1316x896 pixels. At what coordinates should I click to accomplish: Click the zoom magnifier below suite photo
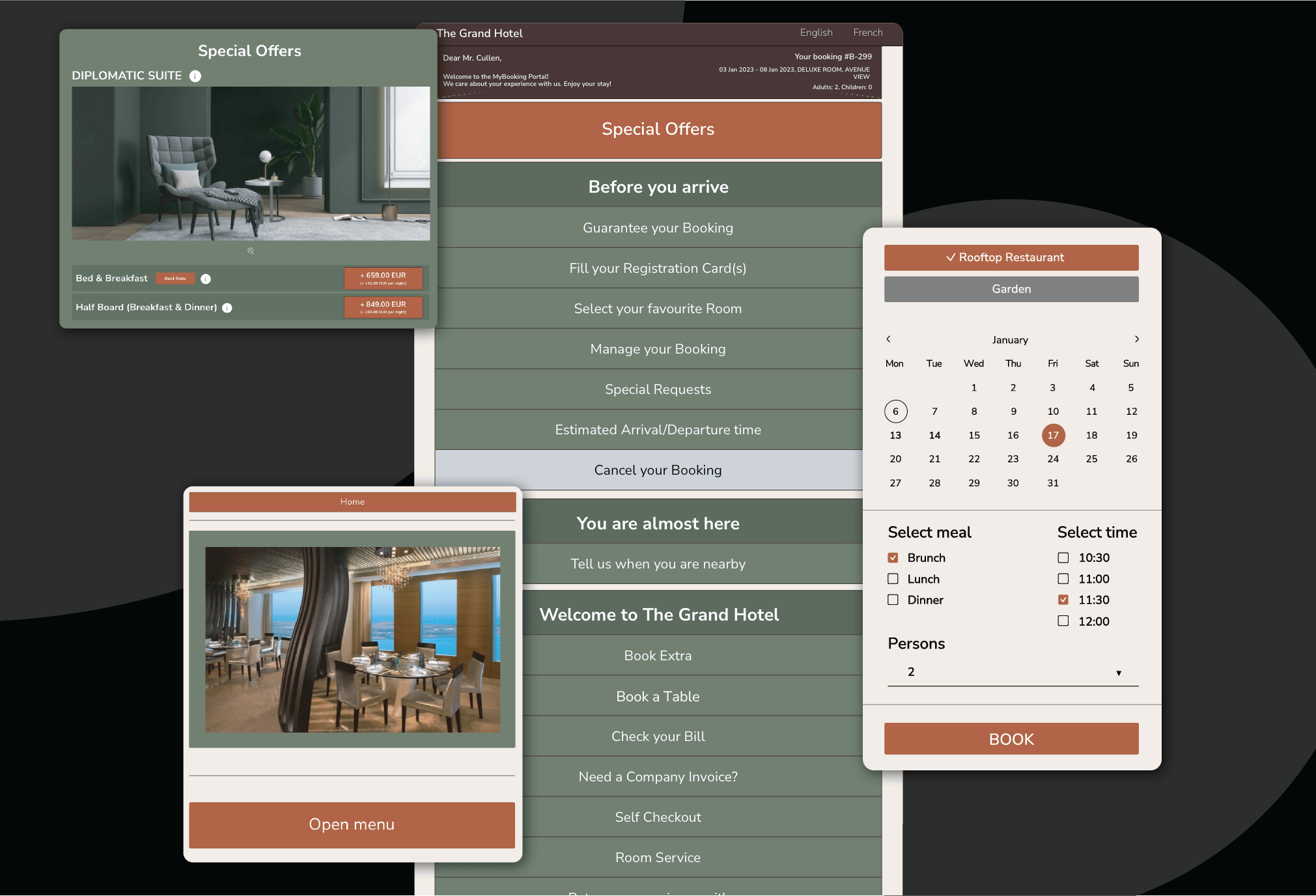[251, 251]
